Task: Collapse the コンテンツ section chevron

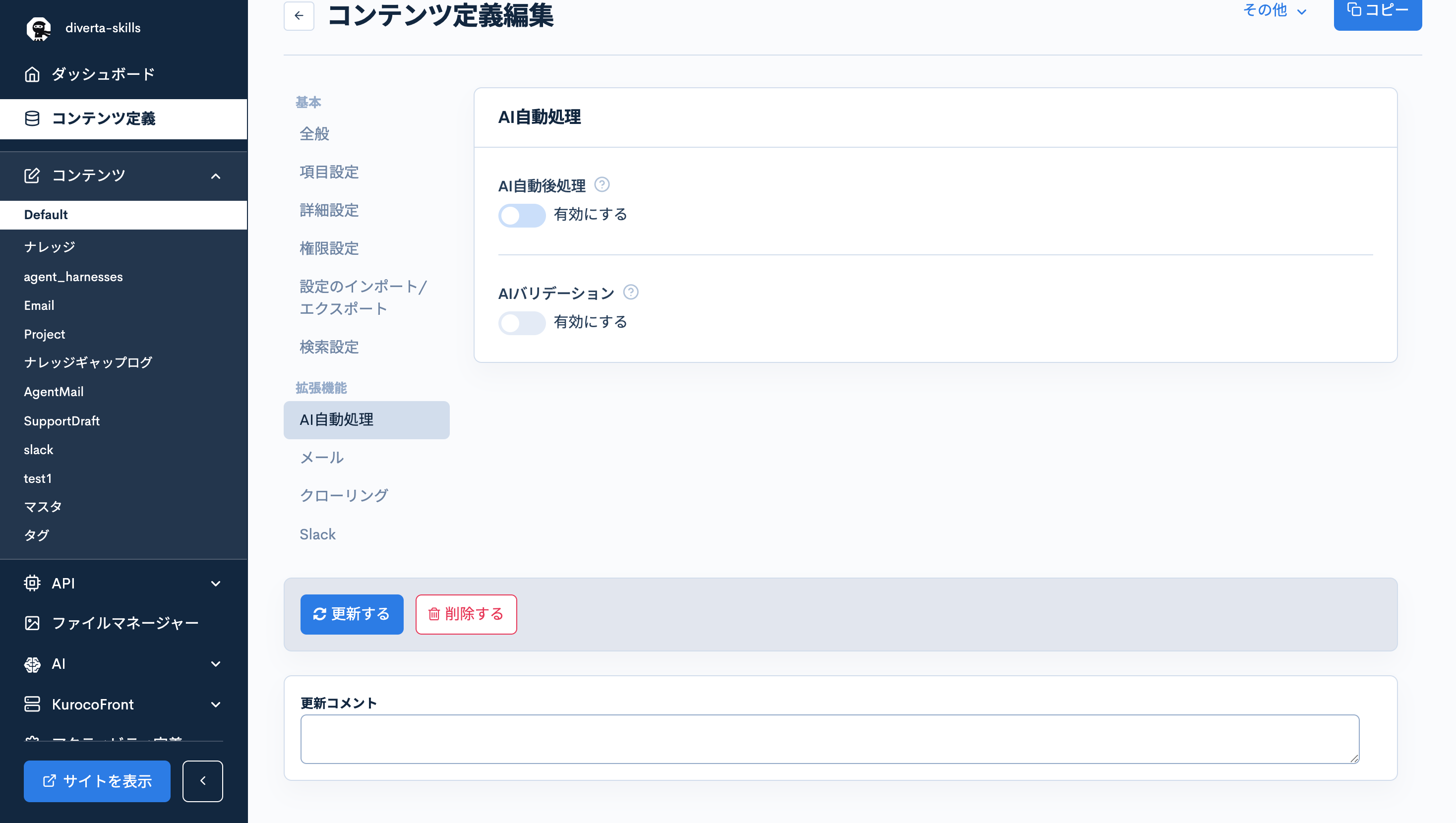Action: 215,176
